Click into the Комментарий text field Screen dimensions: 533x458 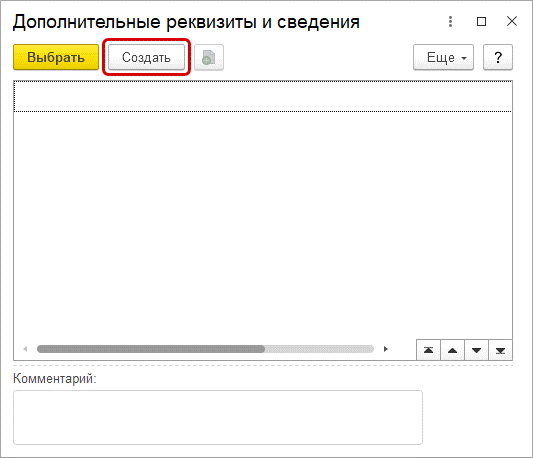(218, 417)
